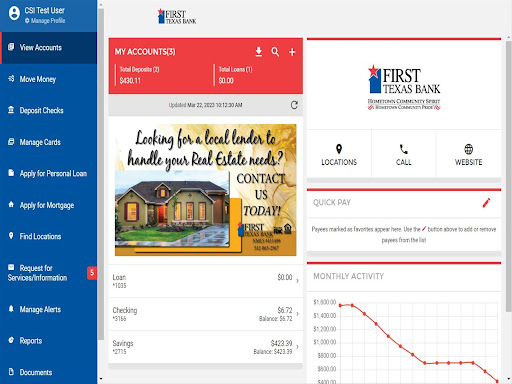
Task: Click the WEBSITE button
Action: 468,154
